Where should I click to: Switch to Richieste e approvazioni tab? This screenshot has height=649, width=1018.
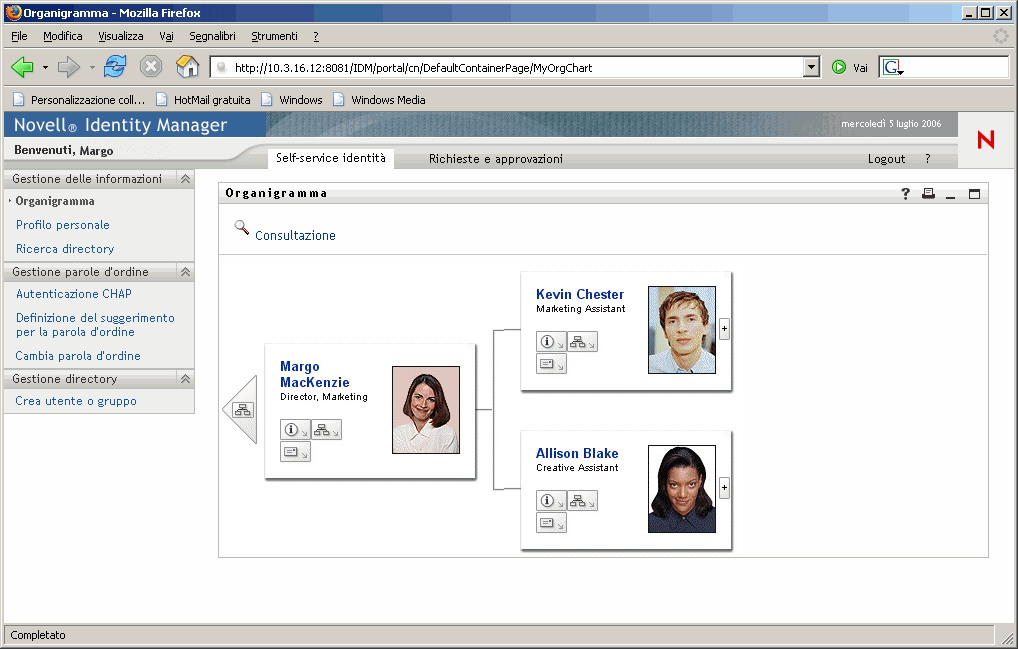[495, 159]
